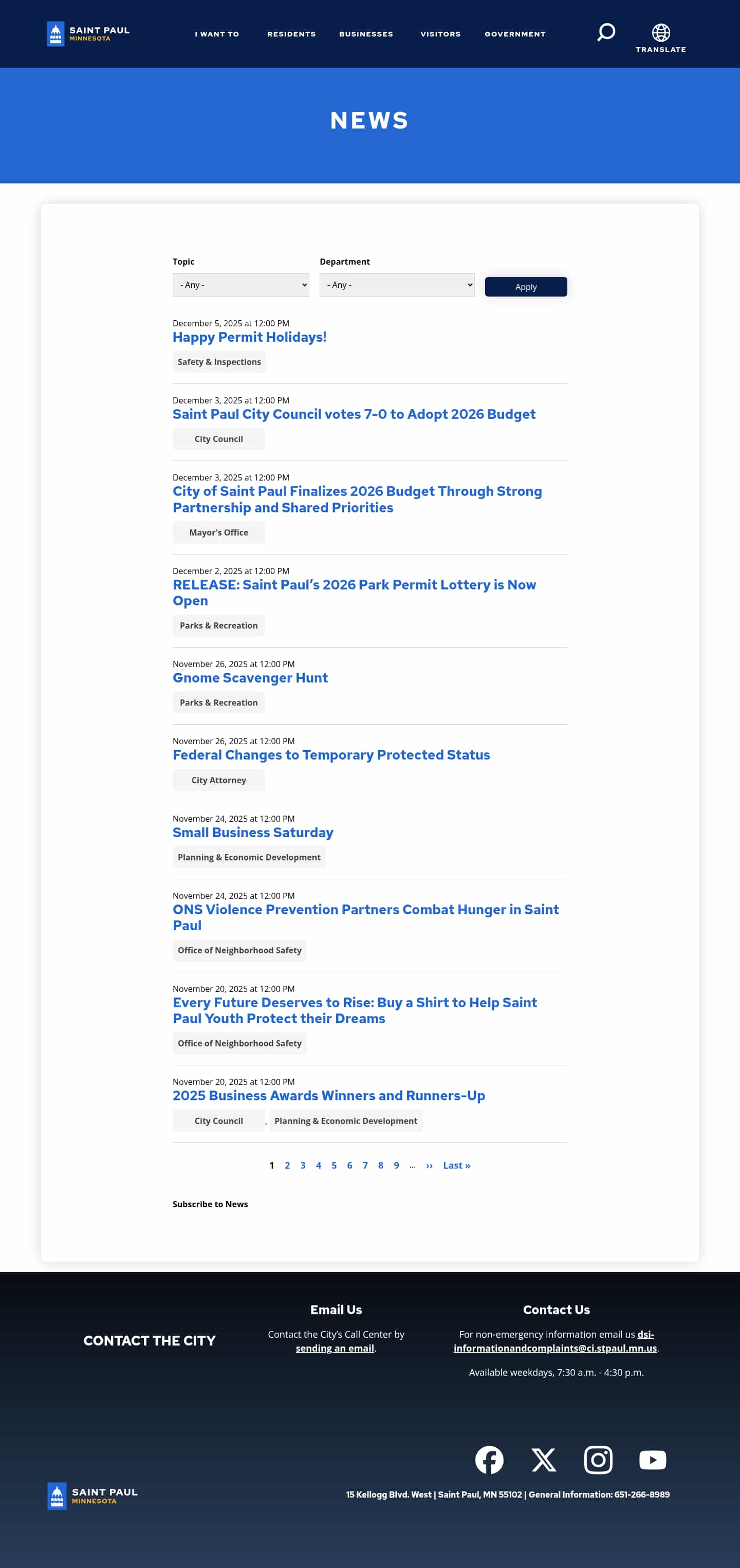Click the Saint Paul logo in header
Image resolution: width=740 pixels, height=1568 pixels.
pyautogui.click(x=88, y=34)
